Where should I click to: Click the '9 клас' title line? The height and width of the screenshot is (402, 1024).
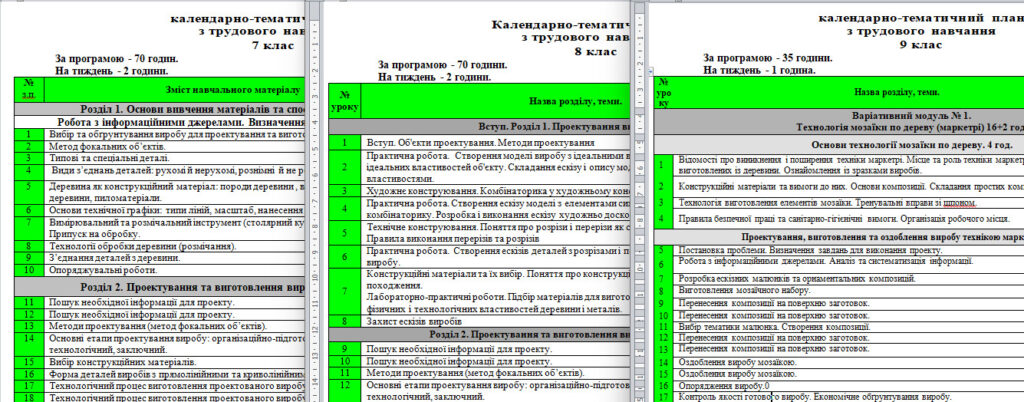pos(921,44)
